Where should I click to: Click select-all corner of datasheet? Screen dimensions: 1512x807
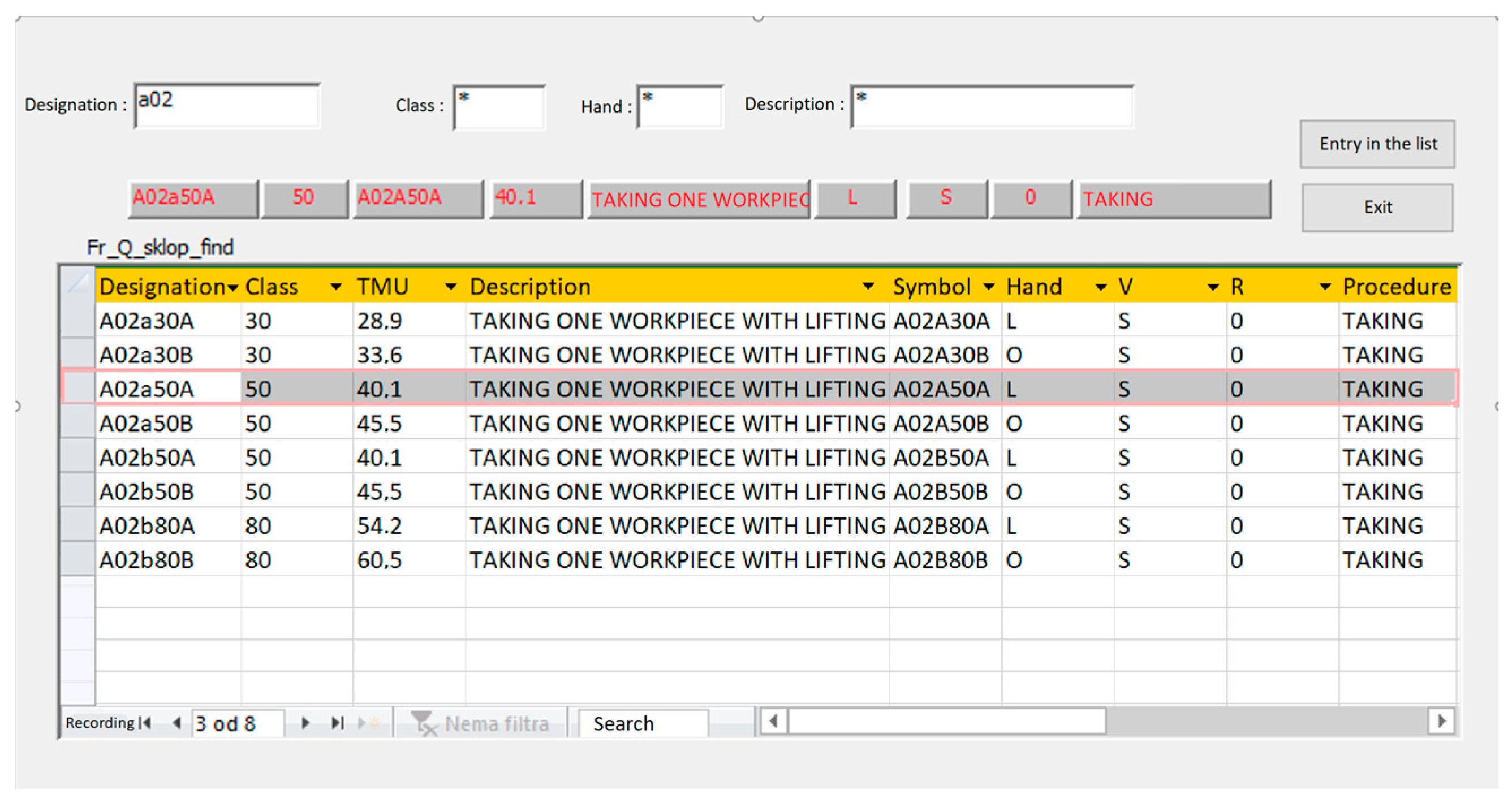(x=78, y=284)
